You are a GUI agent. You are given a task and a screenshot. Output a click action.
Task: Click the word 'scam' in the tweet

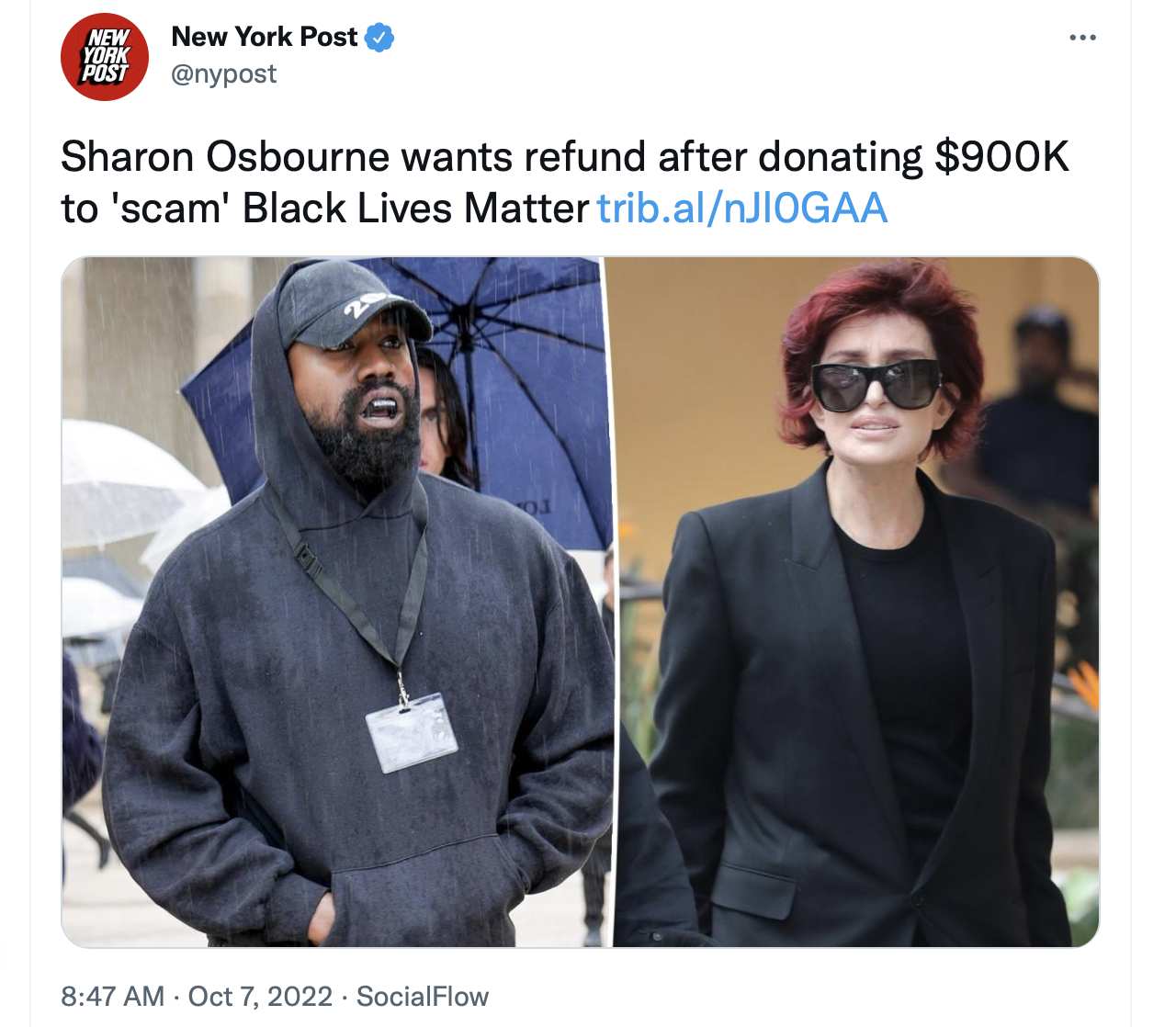172,209
